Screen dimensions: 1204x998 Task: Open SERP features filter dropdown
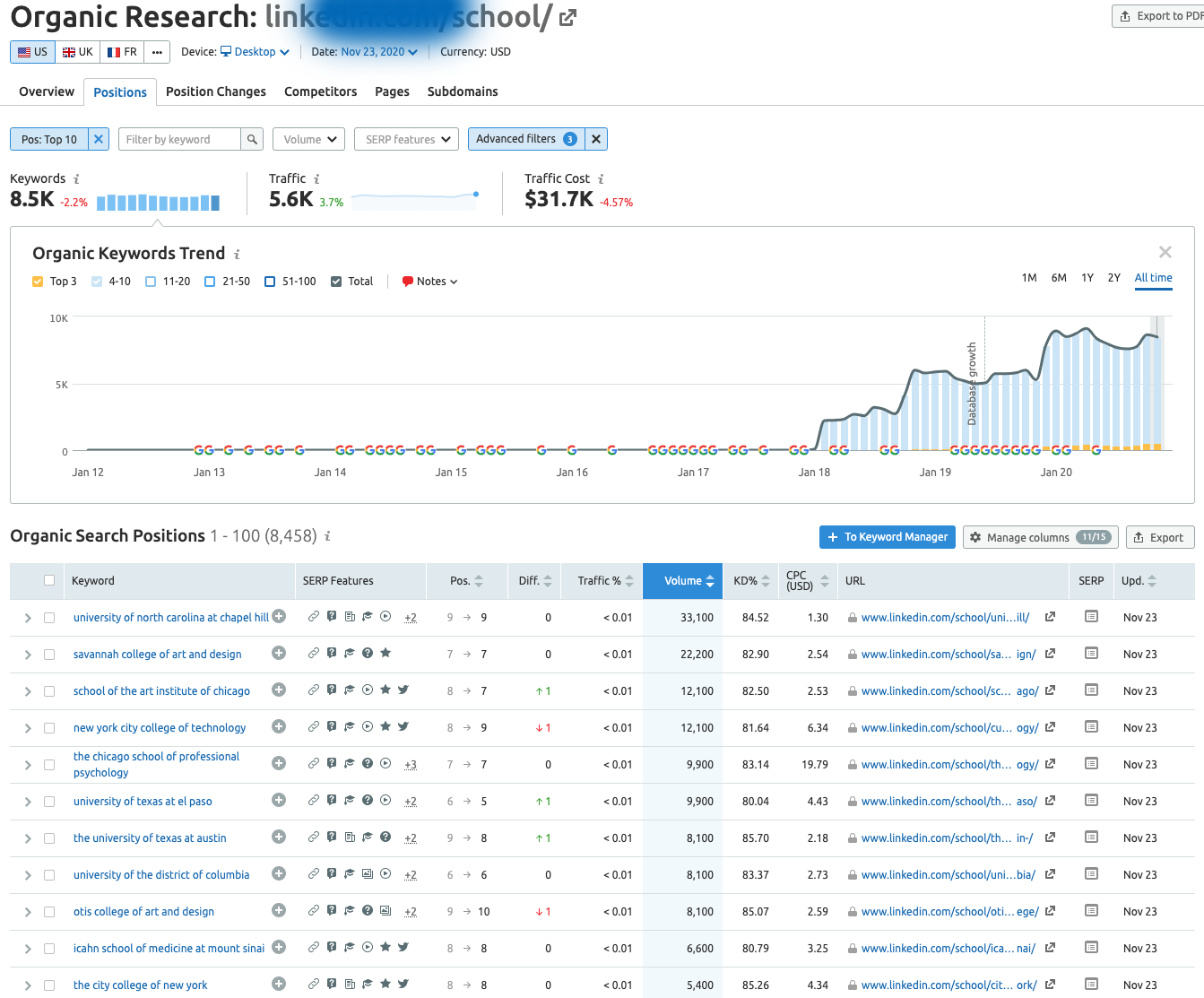[x=407, y=139]
